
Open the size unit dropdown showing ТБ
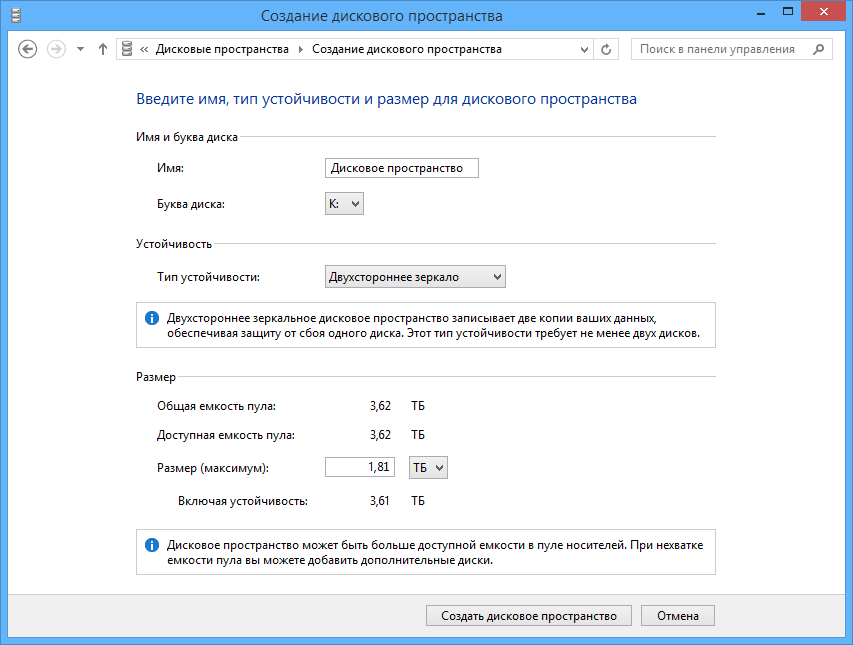pyautogui.click(x=436, y=466)
